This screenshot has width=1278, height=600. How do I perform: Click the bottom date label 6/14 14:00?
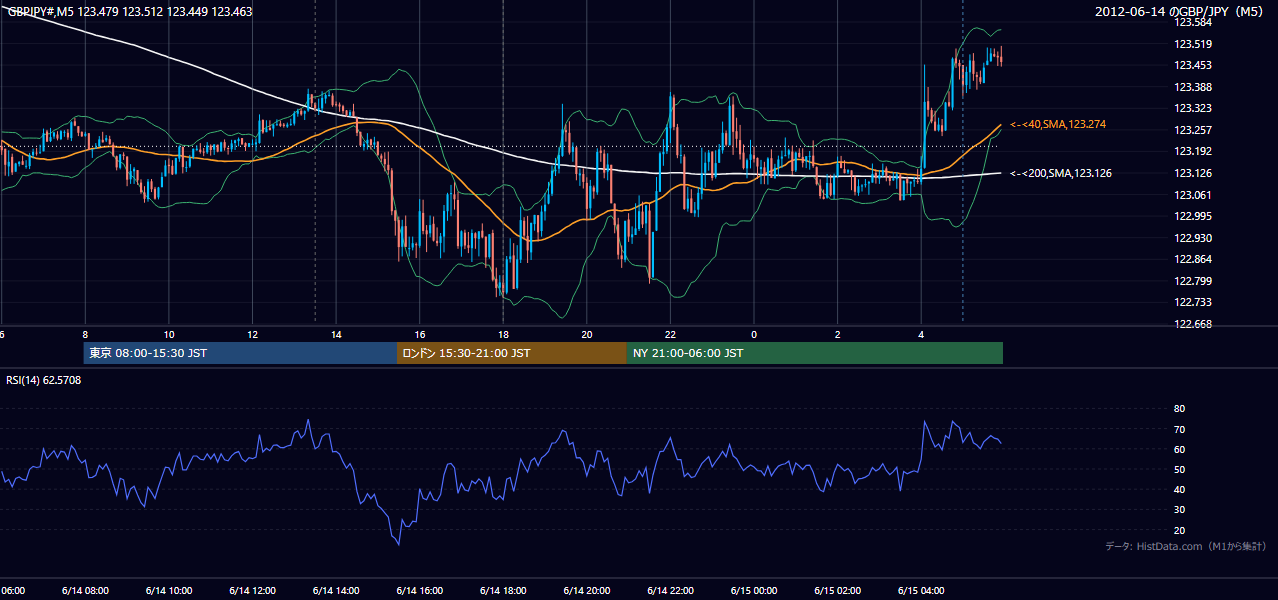tap(335, 591)
